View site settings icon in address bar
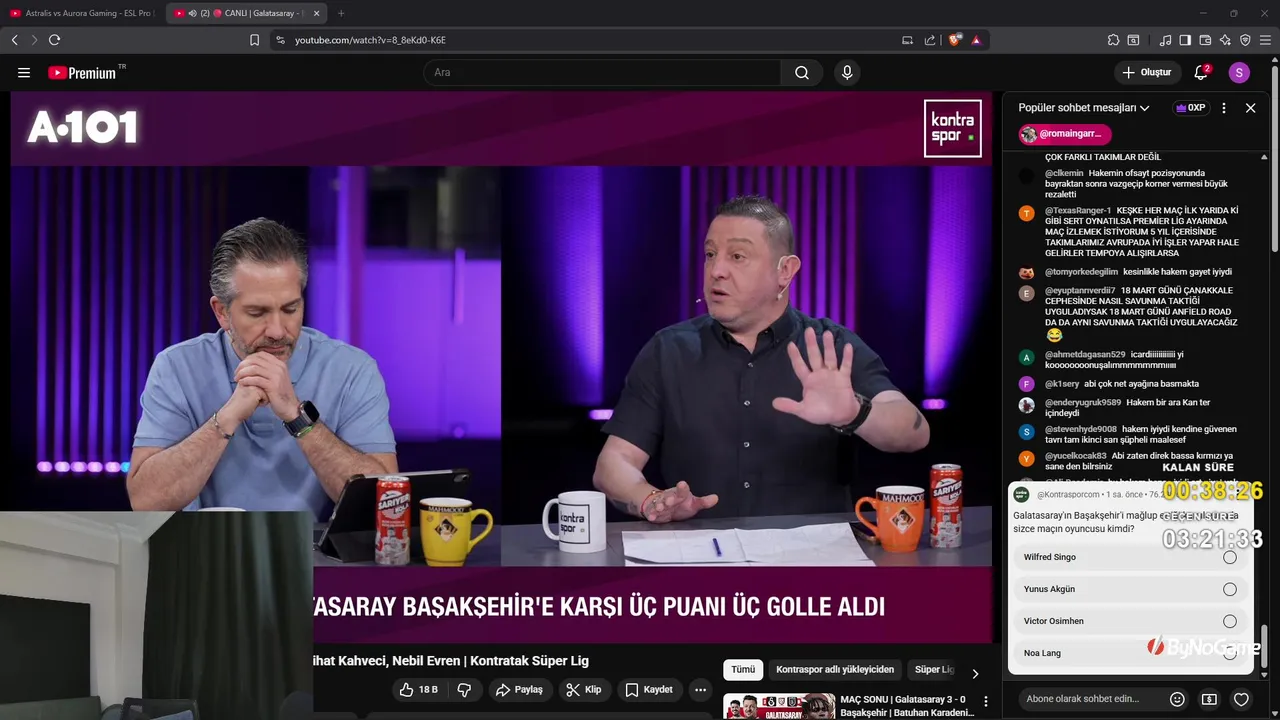 pyautogui.click(x=280, y=40)
